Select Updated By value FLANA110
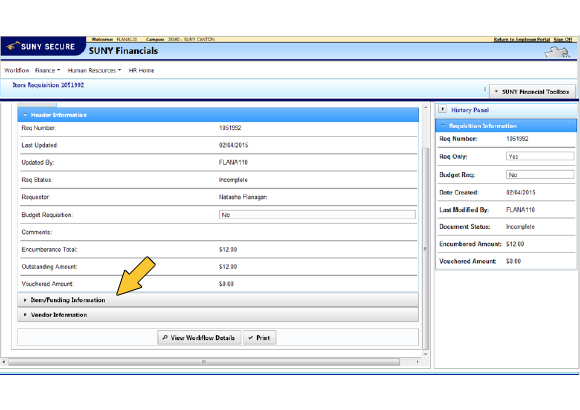Viewport: 580px width, 410px height. tap(233, 162)
